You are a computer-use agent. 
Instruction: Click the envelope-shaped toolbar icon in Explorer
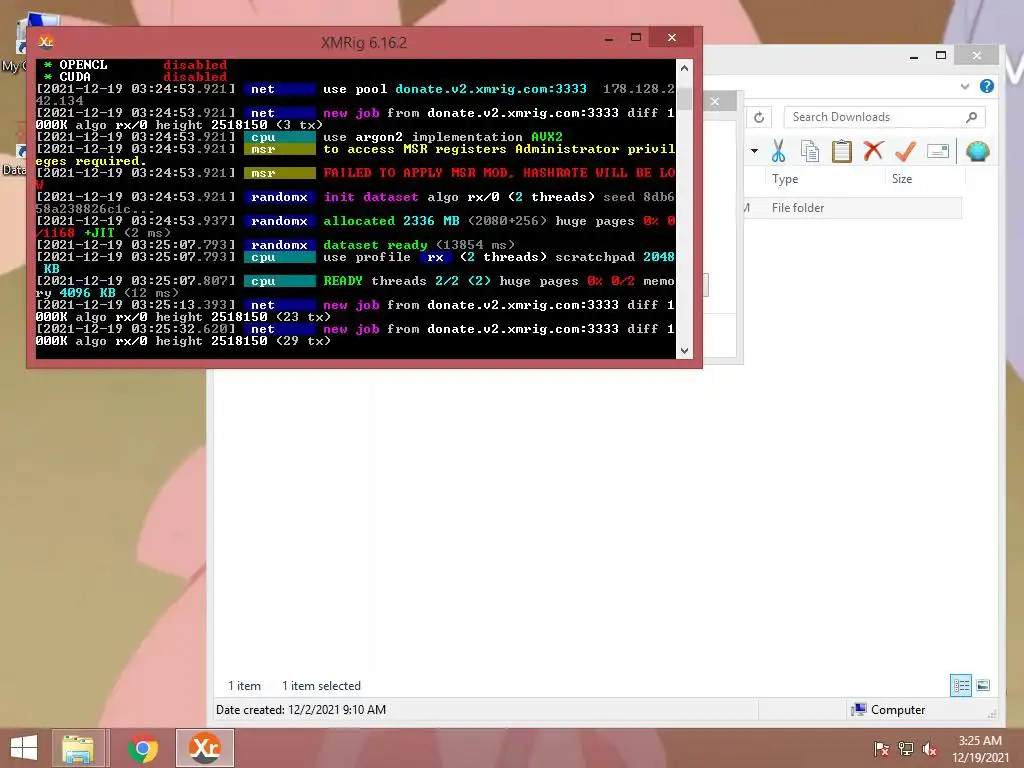tap(938, 152)
